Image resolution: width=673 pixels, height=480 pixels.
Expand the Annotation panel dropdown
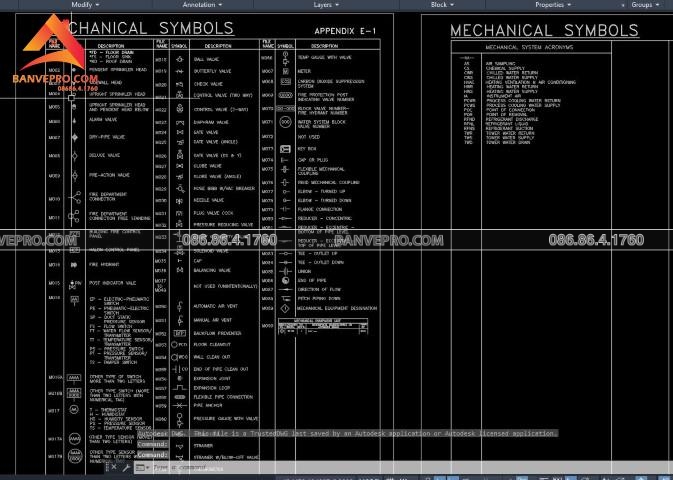(x=202, y=5)
